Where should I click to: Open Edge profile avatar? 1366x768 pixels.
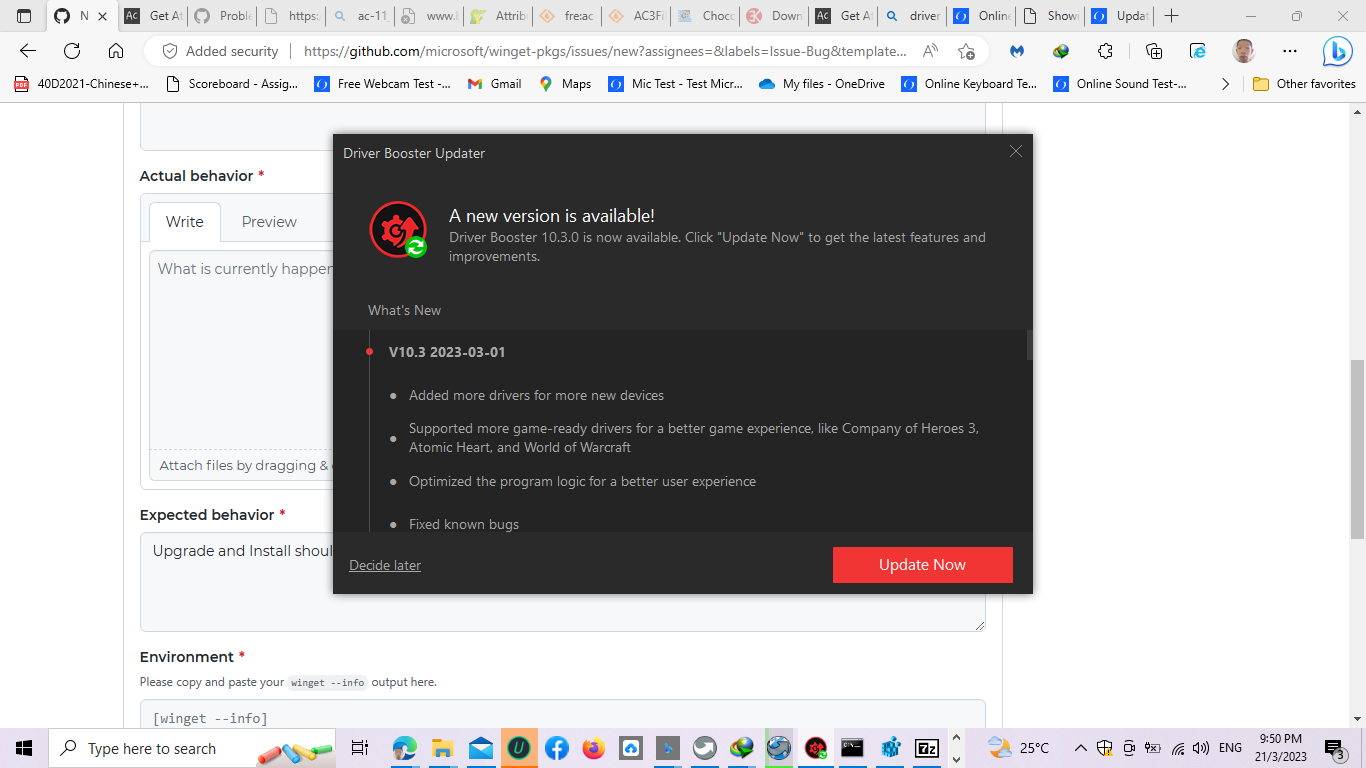(1243, 51)
